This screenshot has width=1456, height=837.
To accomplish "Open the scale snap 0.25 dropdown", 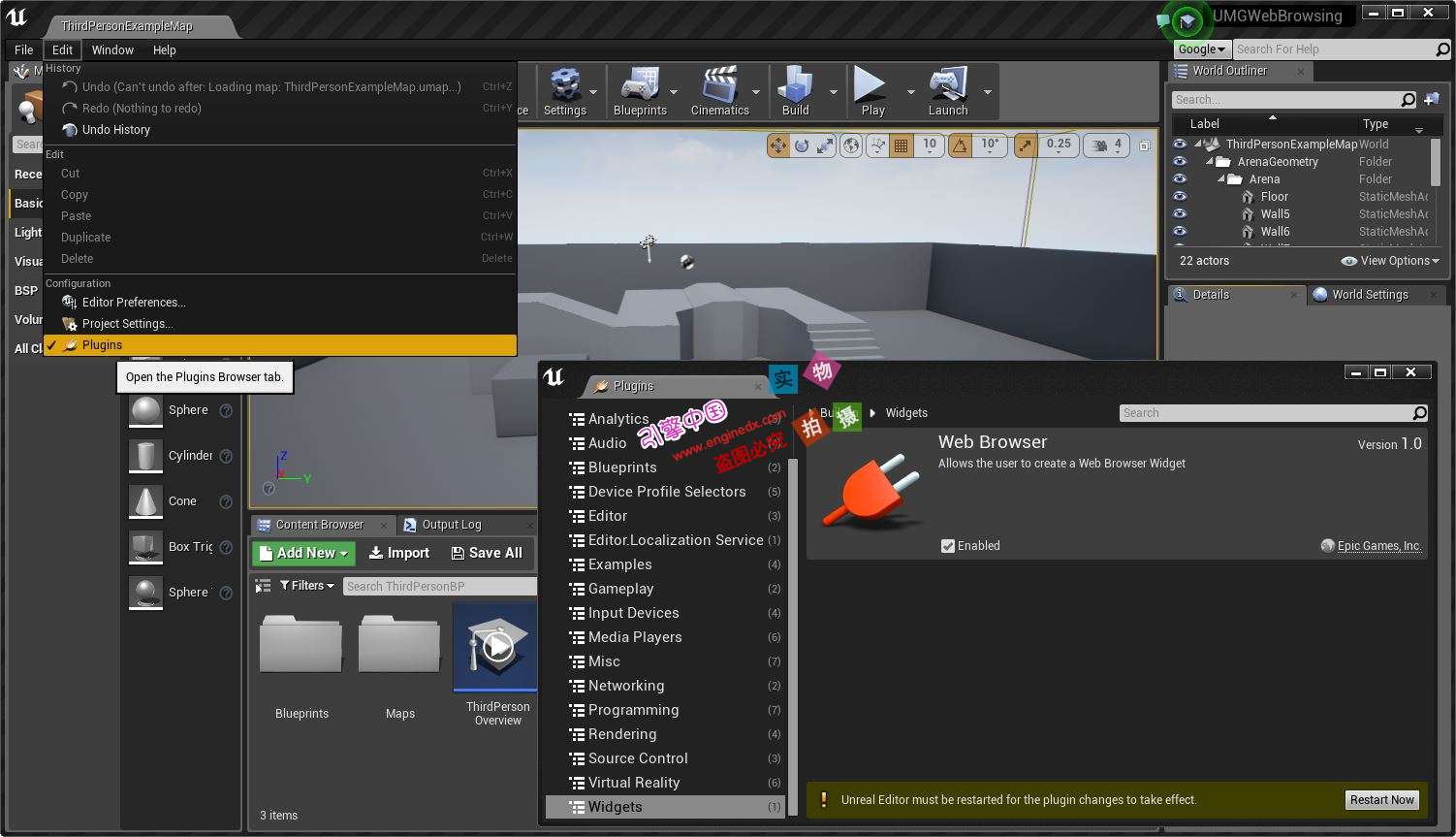I will pos(1059,145).
